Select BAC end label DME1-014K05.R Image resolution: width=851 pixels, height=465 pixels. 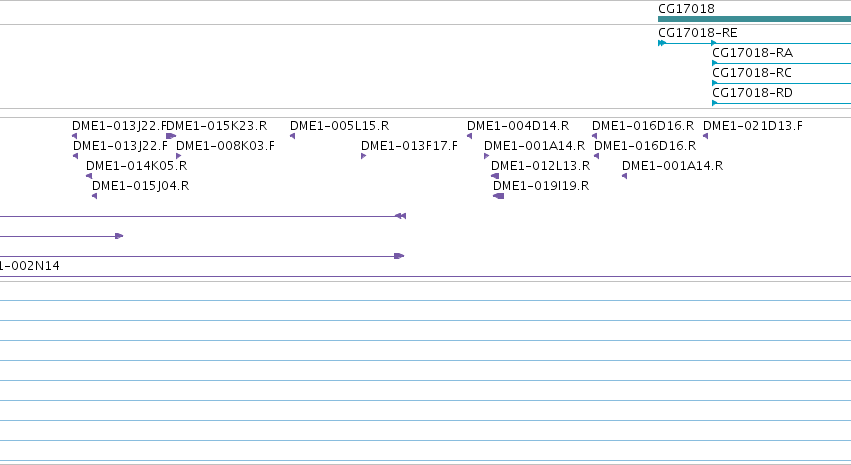[136, 166]
